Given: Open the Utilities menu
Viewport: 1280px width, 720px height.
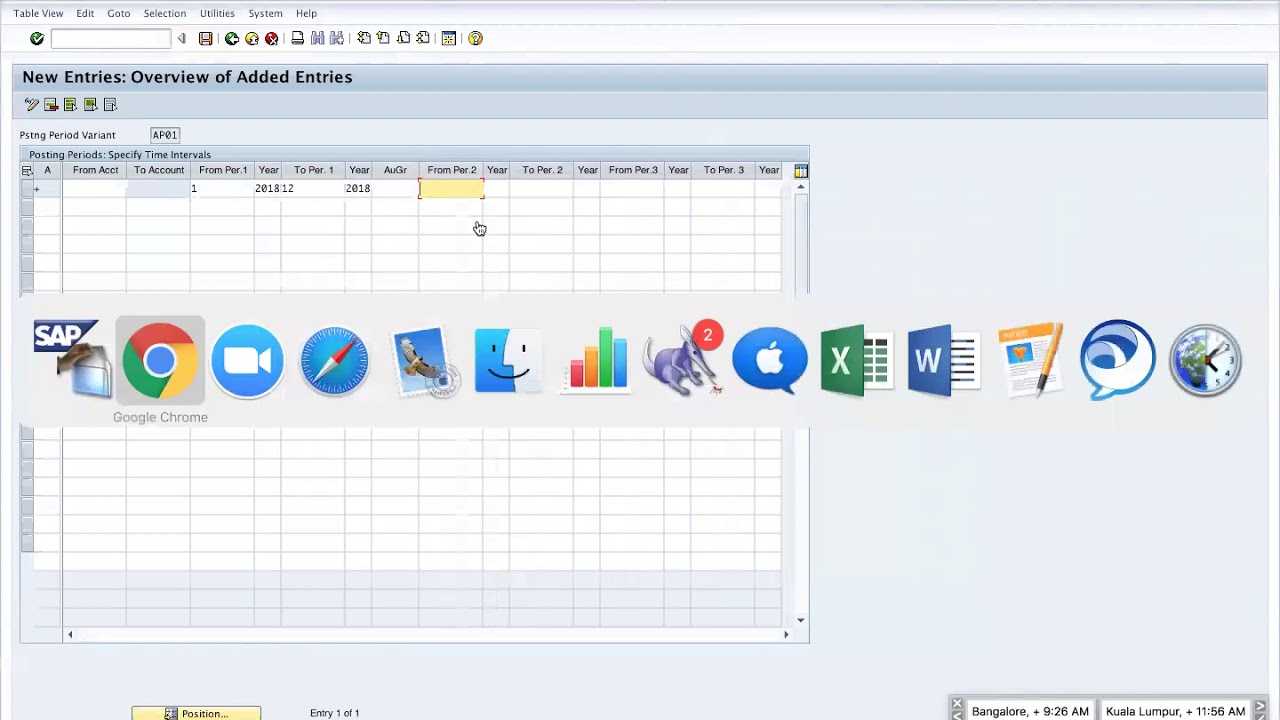Looking at the screenshot, I should coord(217,13).
